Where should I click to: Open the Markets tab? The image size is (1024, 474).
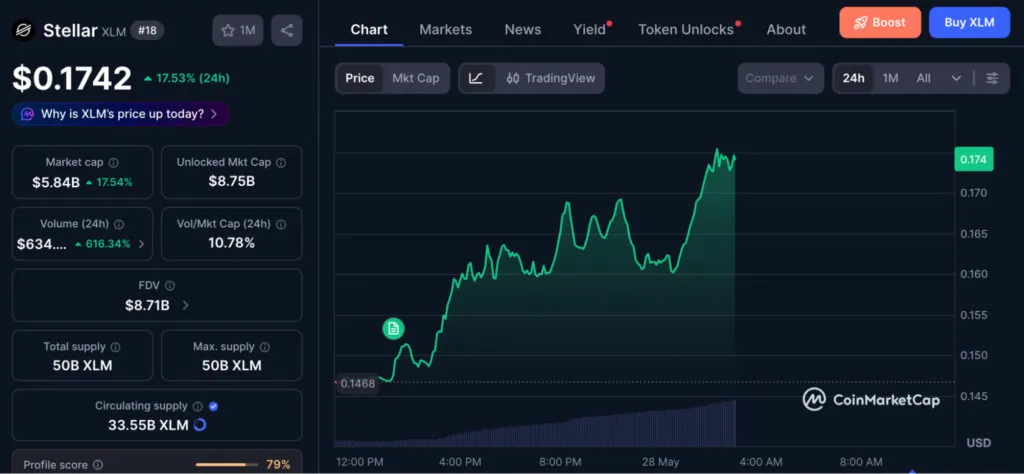(445, 29)
